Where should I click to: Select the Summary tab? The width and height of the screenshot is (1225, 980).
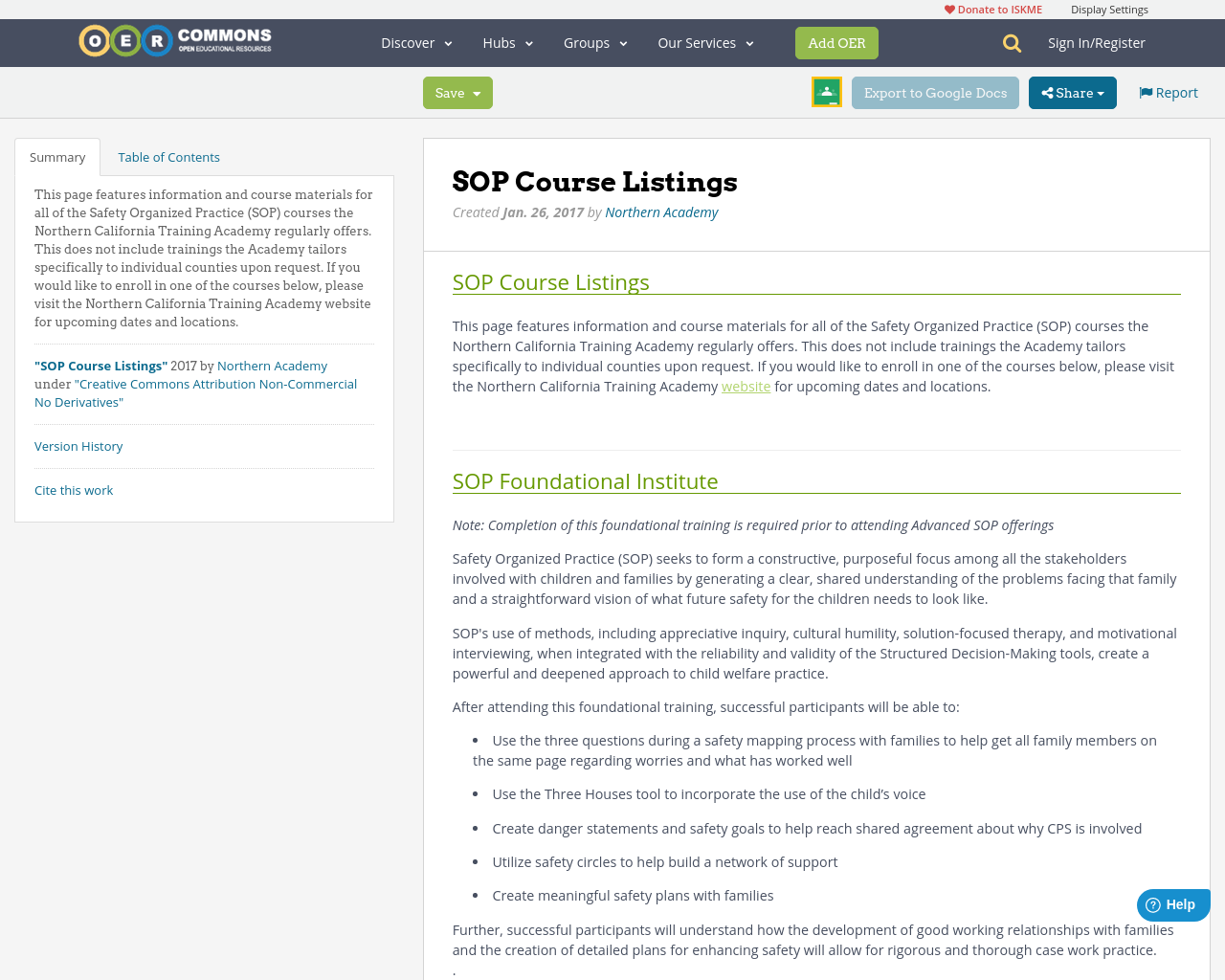[57, 155]
